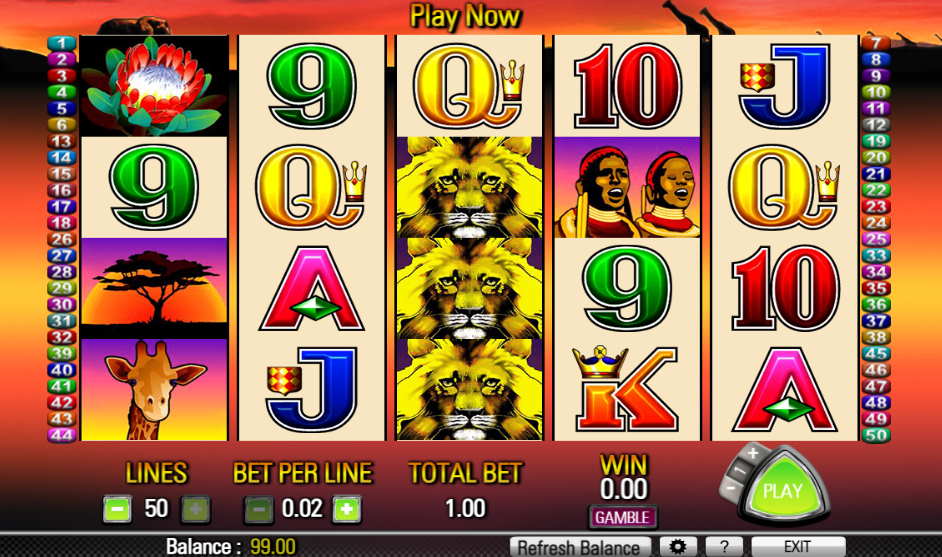Image resolution: width=942 pixels, height=557 pixels.
Task: Select payline 50 indicator
Action: tap(876, 434)
